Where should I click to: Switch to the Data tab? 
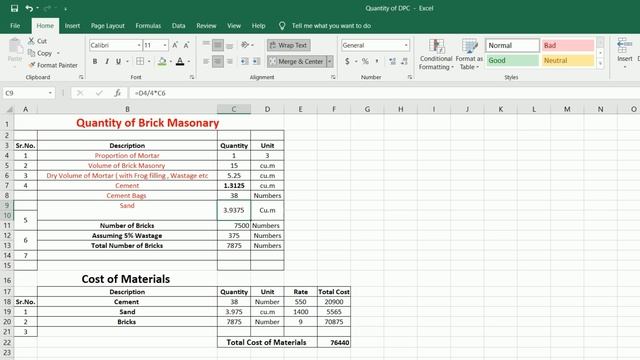coord(178,26)
